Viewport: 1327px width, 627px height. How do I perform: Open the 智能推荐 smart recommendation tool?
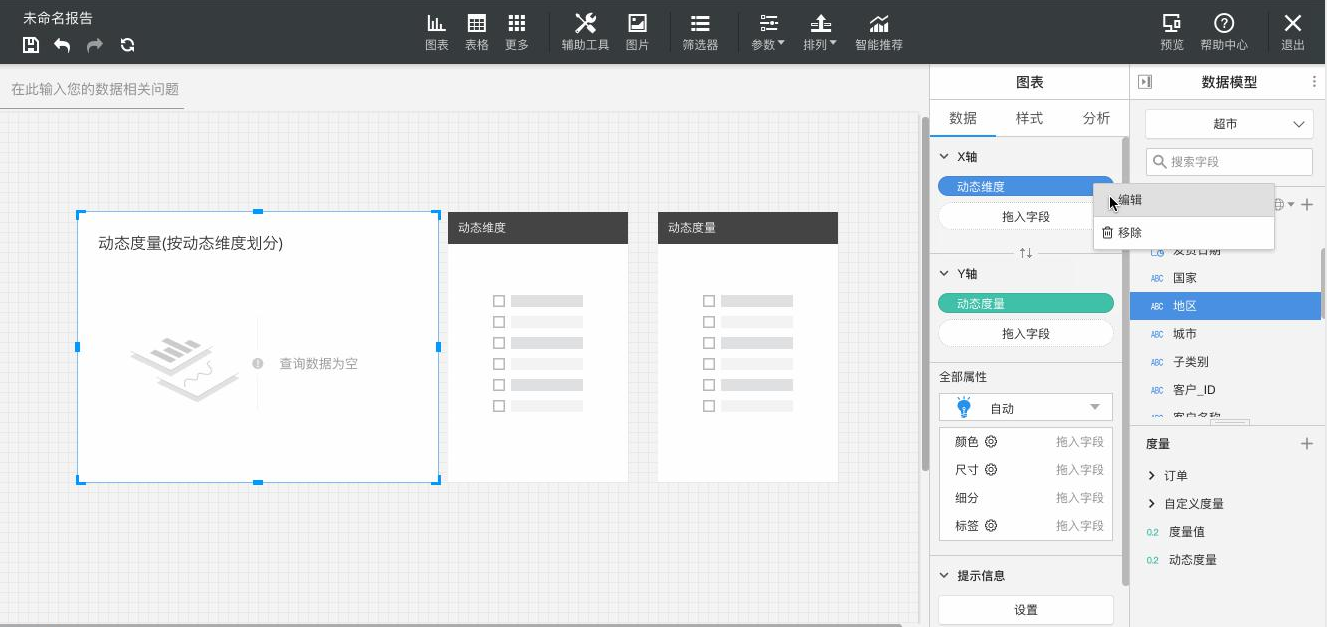coord(878,32)
